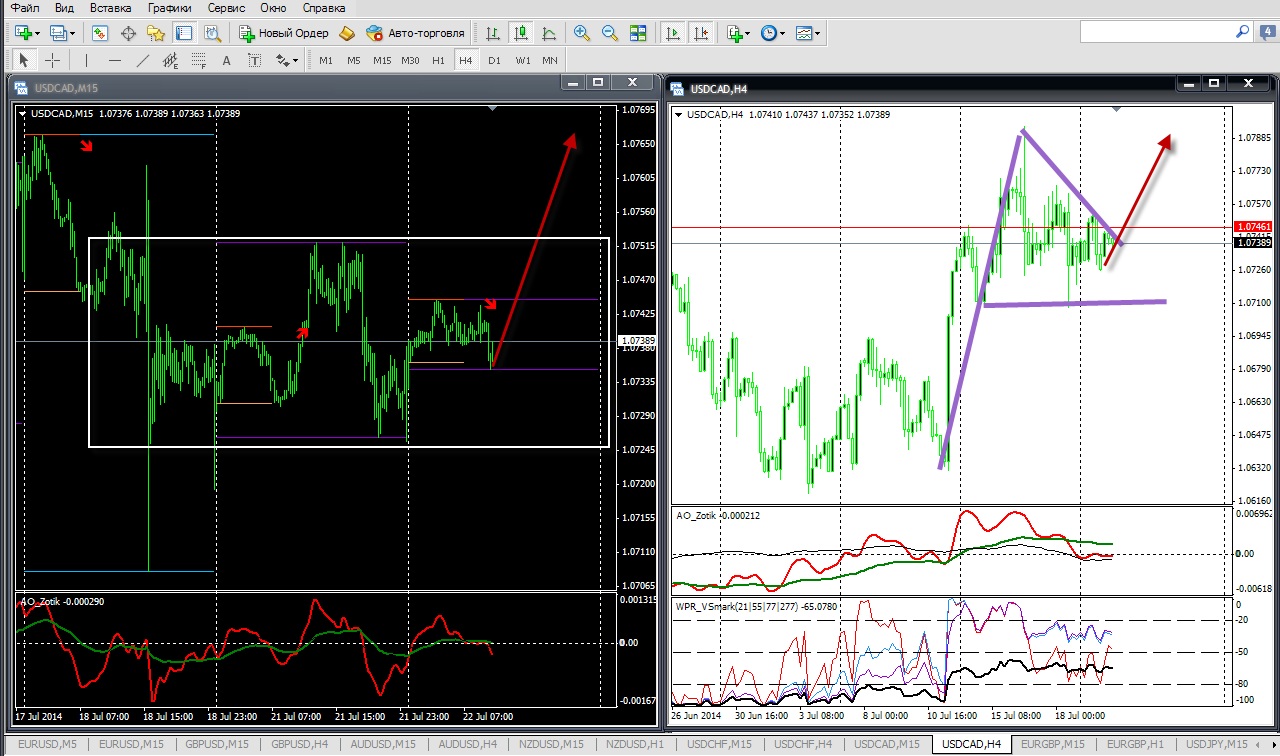This screenshot has height=756, width=1280.
Task: Select the Fibonacci retracement tool
Action: [199, 60]
